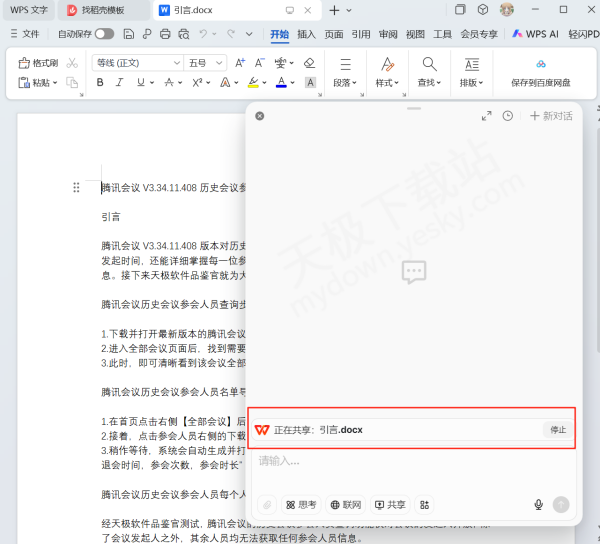
Task: Toggle the 思考 thinking mode
Action: coord(302,505)
